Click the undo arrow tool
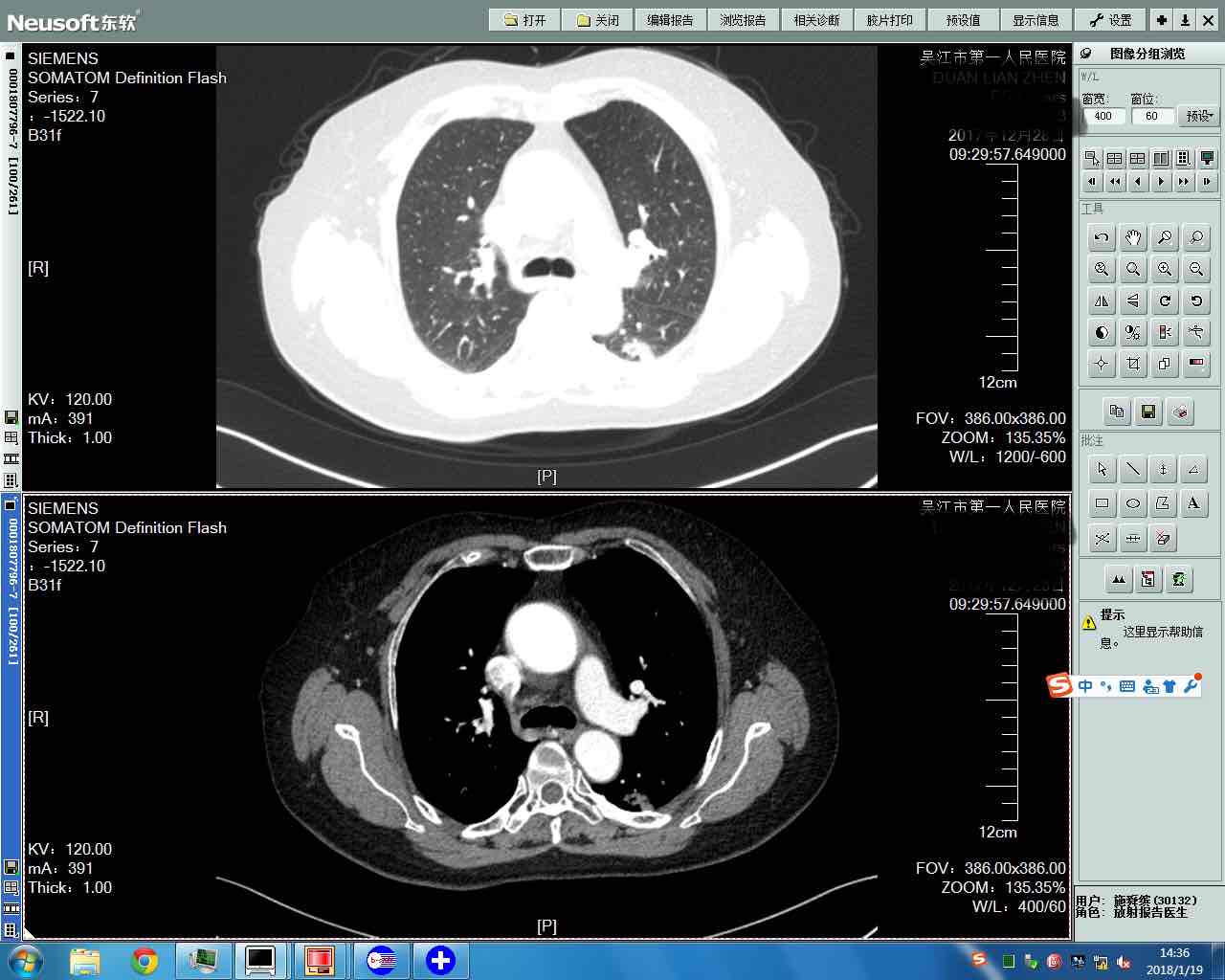This screenshot has width=1225, height=980. point(1102,238)
